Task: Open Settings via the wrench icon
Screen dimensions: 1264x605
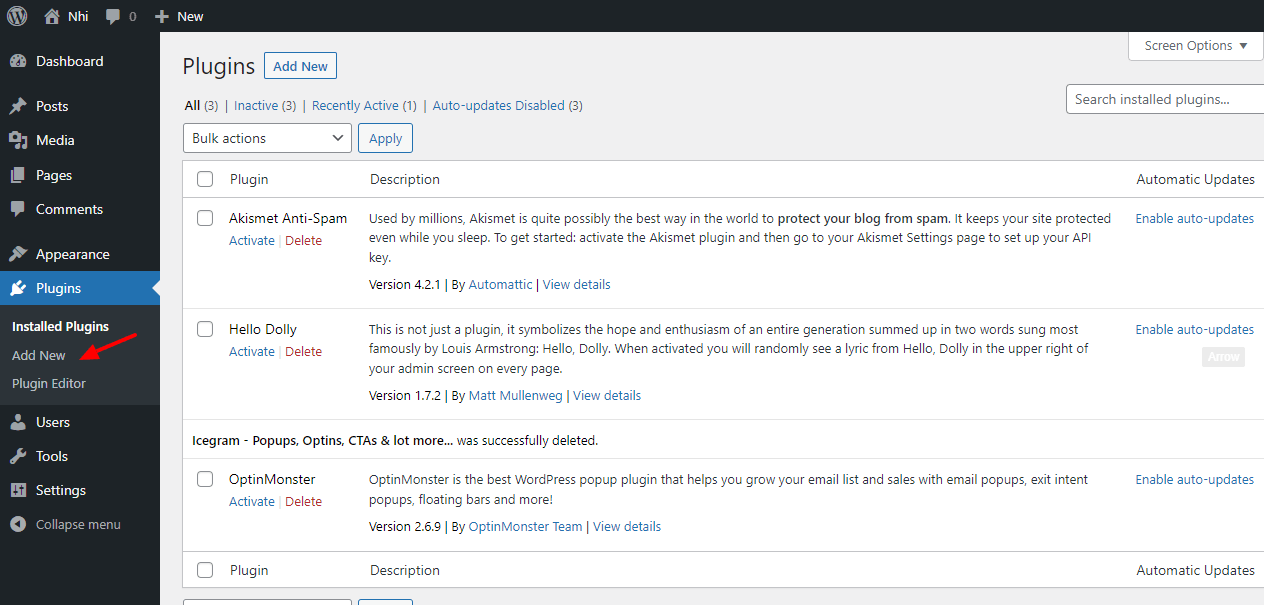Action: (x=20, y=490)
